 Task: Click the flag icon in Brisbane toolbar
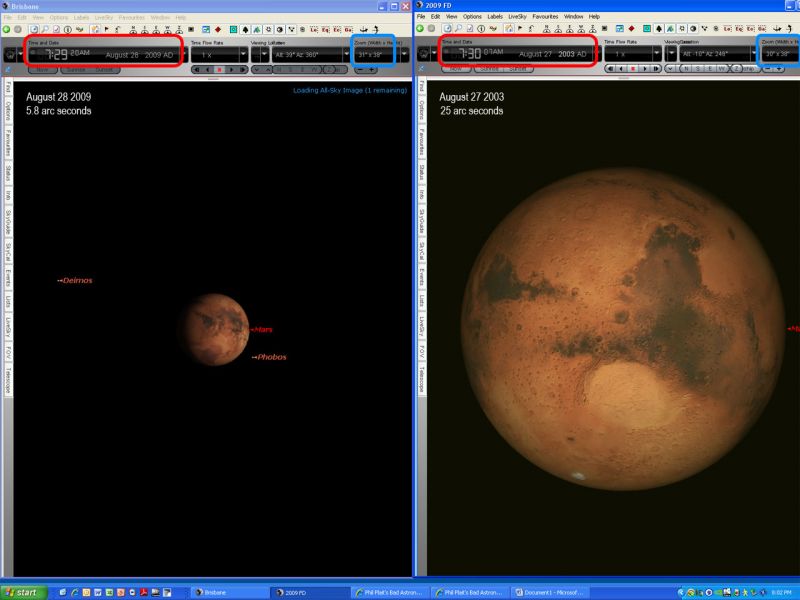click(x=107, y=30)
